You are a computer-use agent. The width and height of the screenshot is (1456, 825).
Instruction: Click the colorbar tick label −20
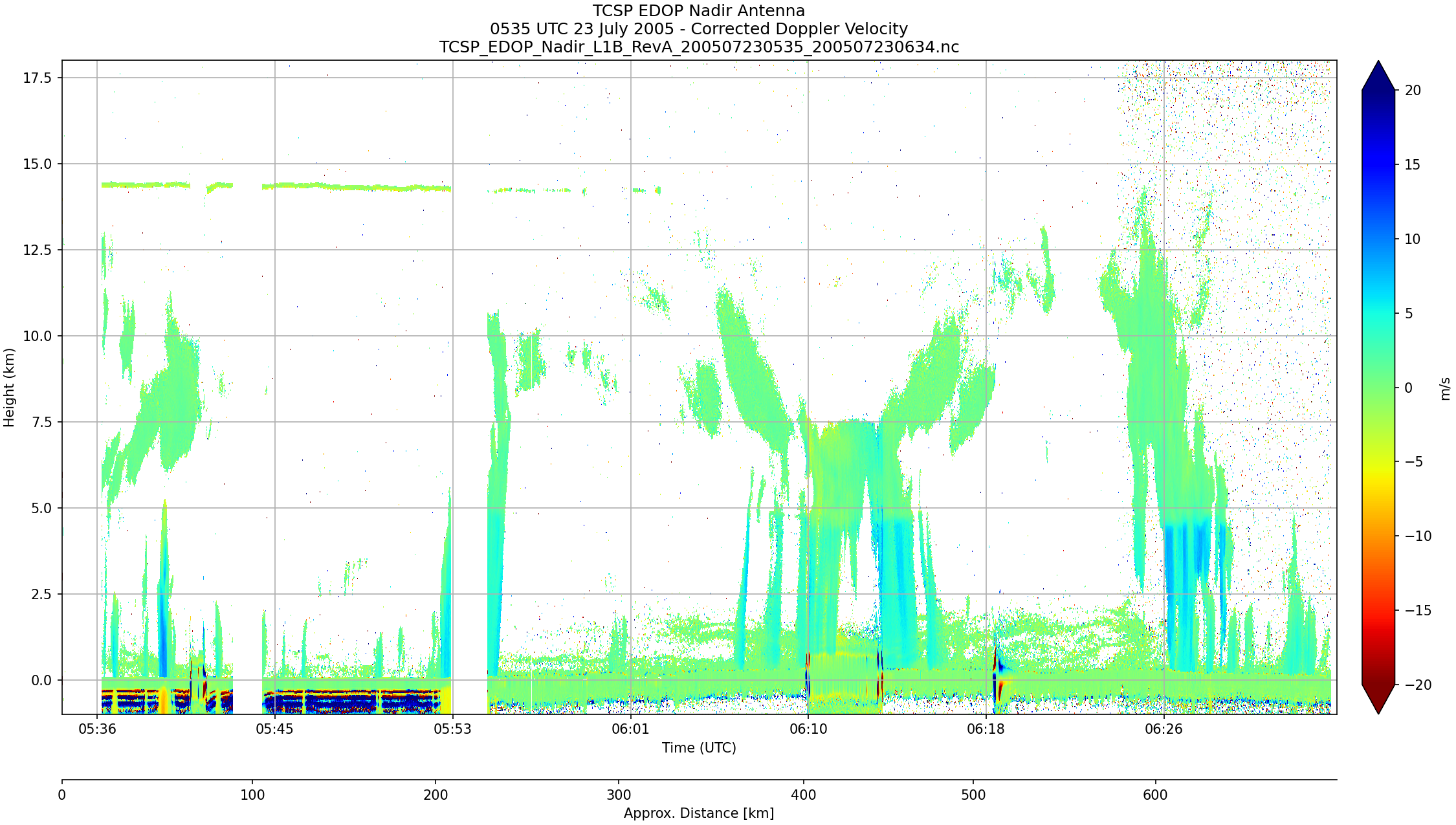click(1418, 685)
